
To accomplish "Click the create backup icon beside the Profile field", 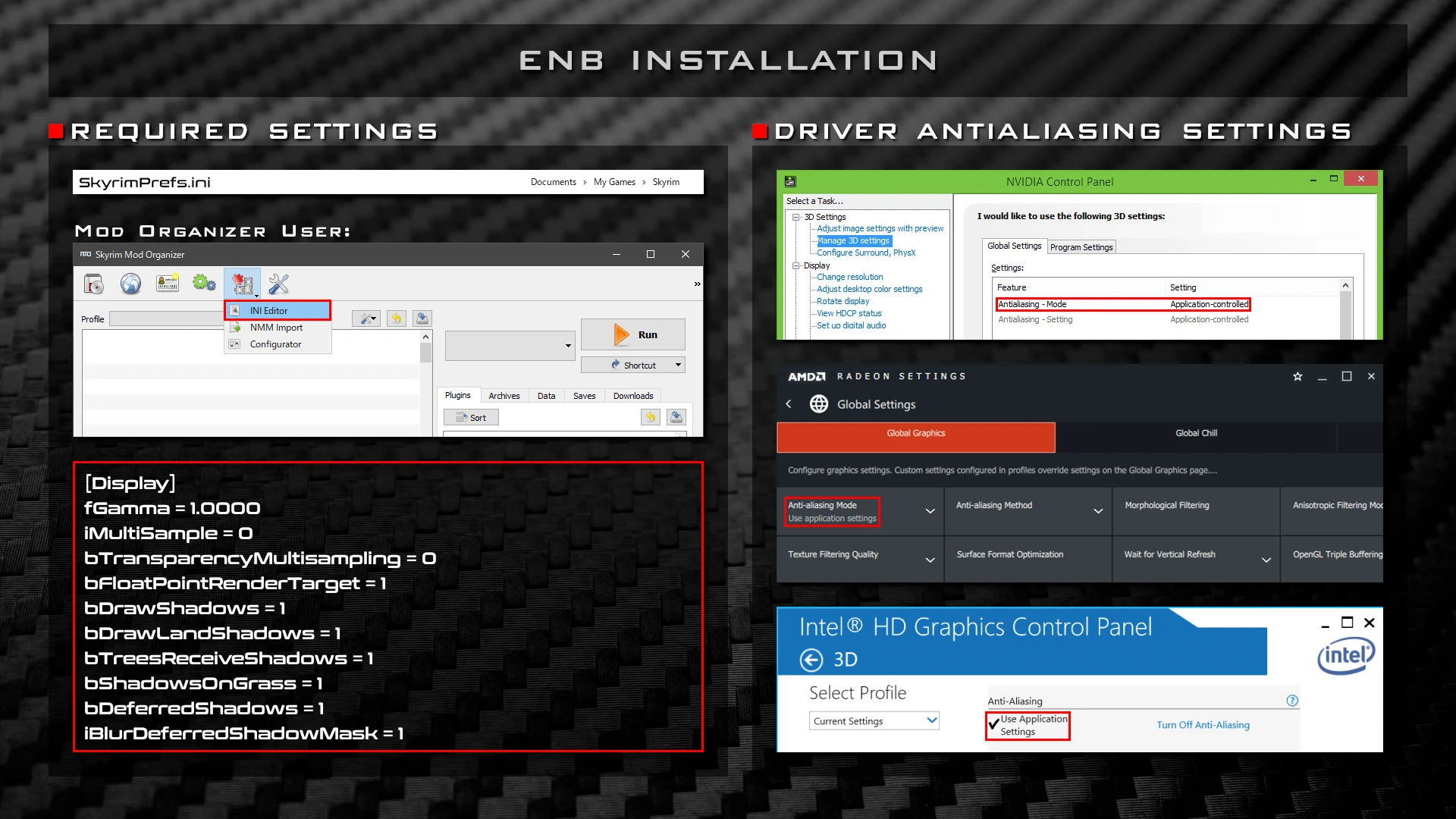I will [422, 318].
